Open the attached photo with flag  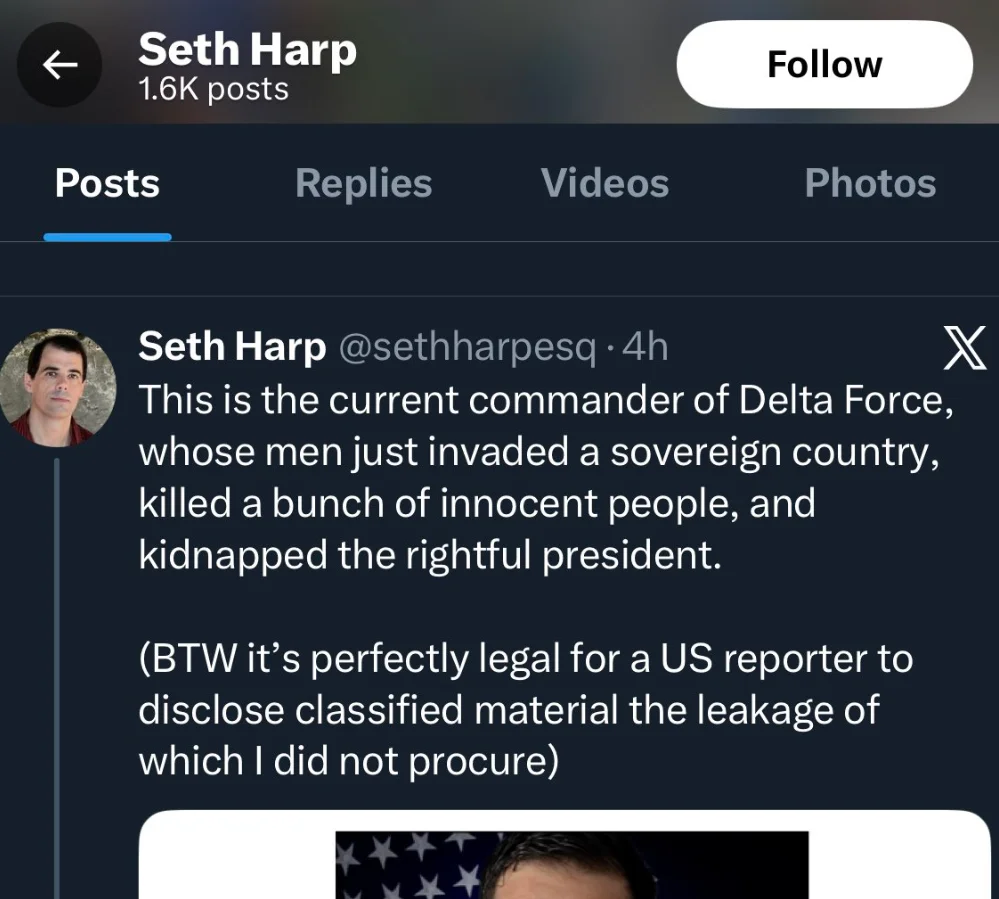point(570,866)
